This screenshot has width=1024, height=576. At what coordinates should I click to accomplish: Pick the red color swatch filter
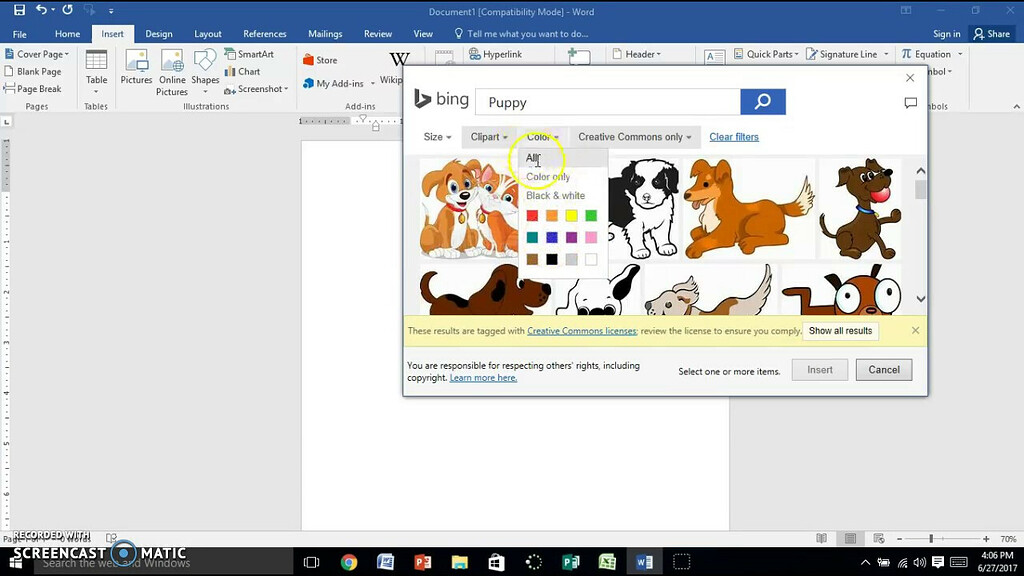(x=532, y=216)
